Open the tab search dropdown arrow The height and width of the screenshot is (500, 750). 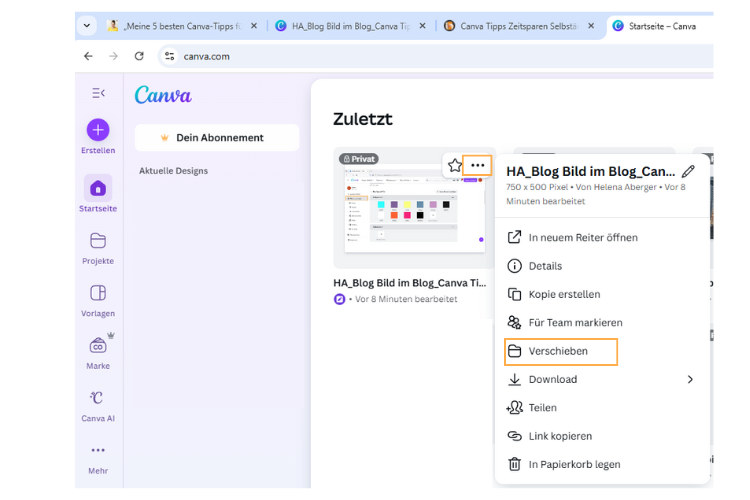pos(87,26)
